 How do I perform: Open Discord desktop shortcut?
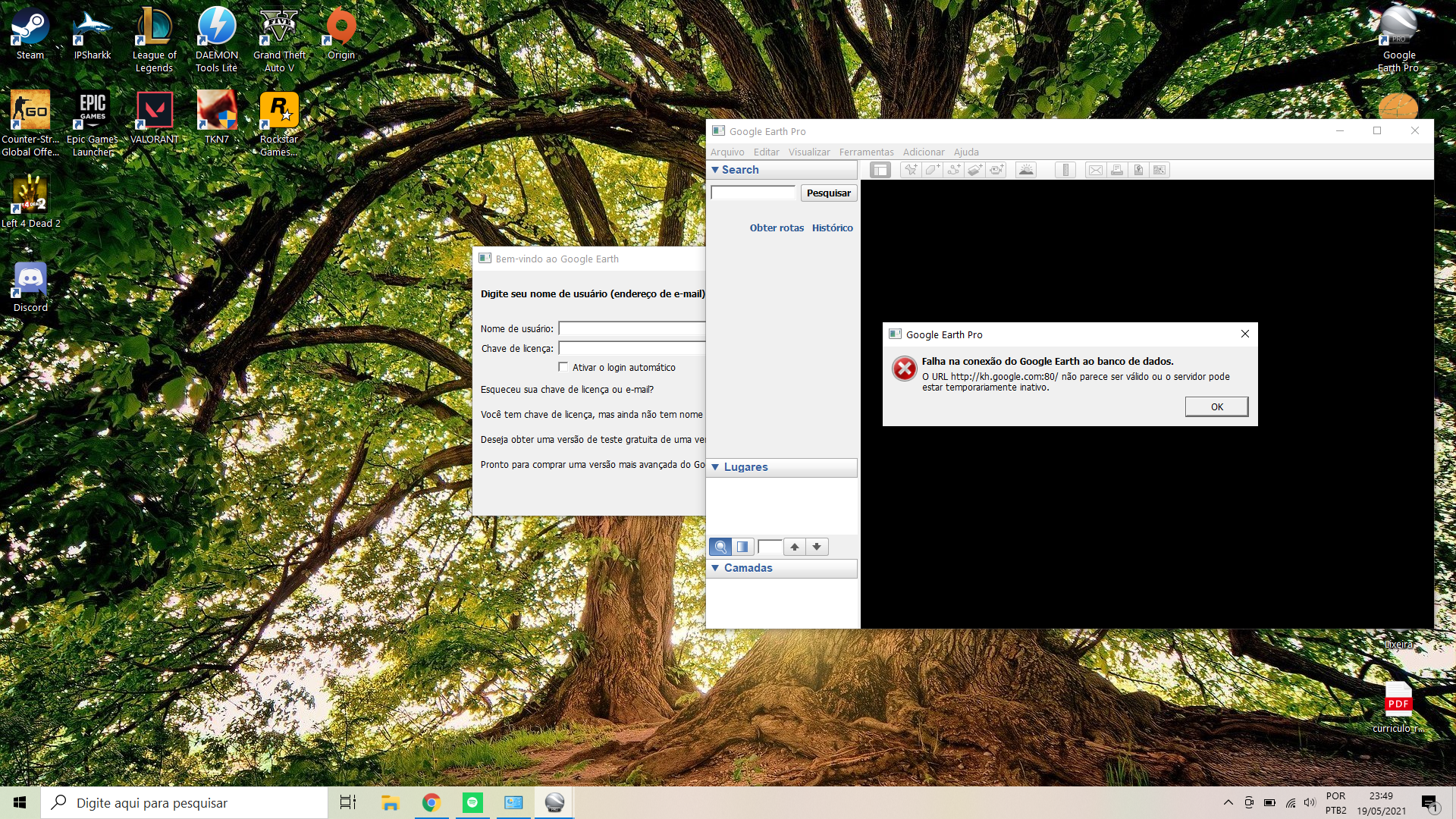30,287
